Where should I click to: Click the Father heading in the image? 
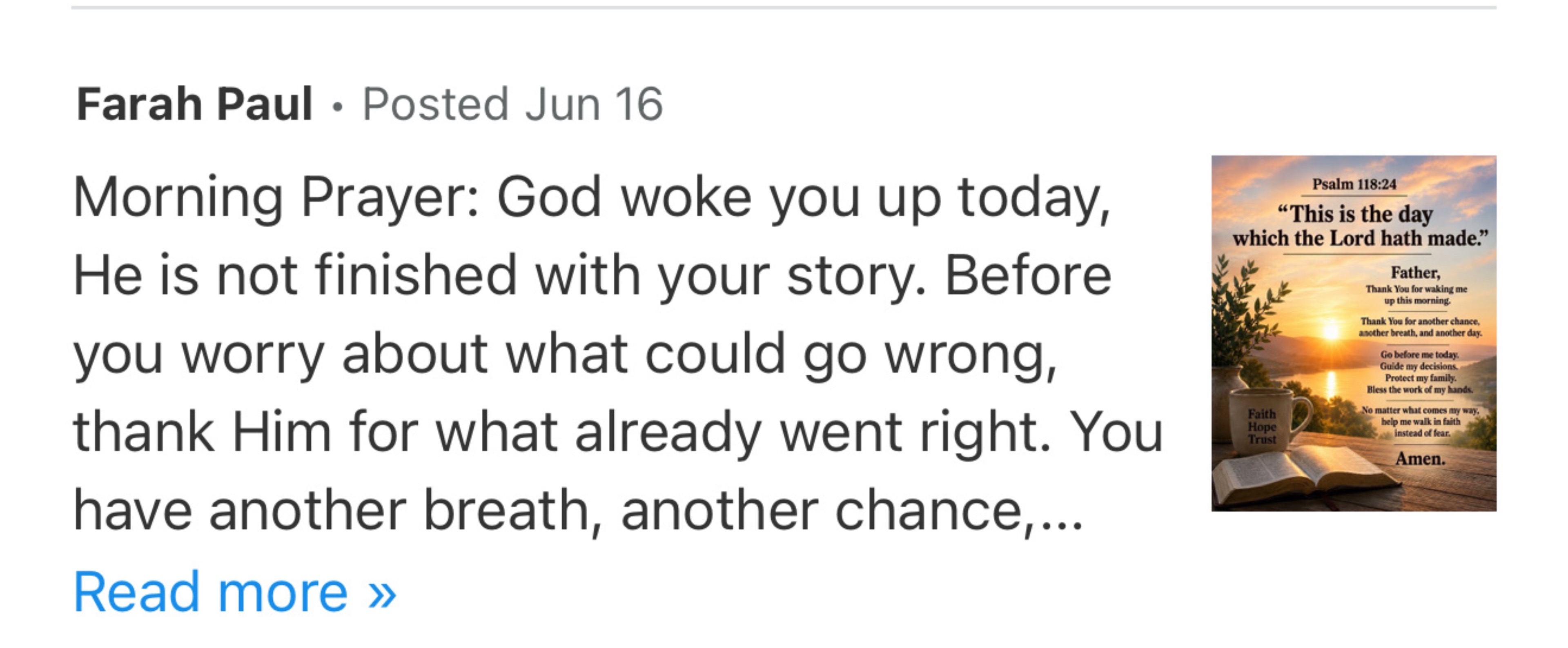1415,272
